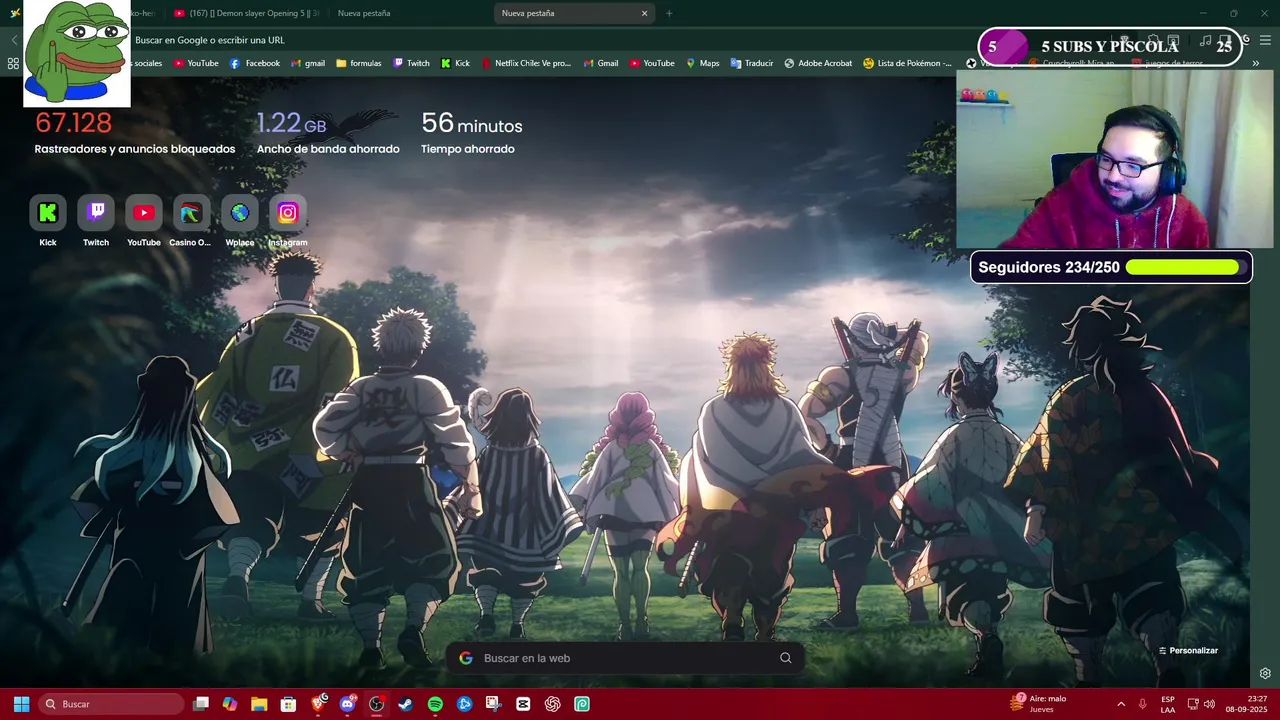Click the microphone icon in system tray
Screen dimensions: 1280x720
(x=1142, y=704)
